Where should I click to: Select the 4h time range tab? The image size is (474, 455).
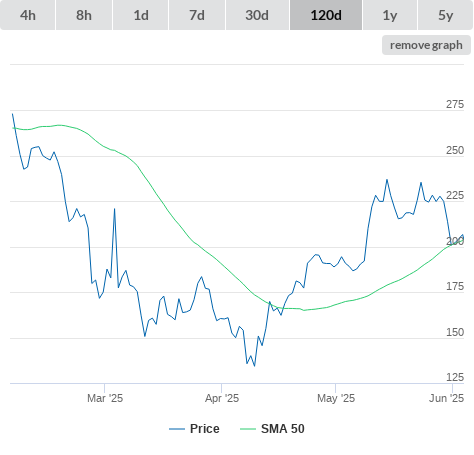[28, 15]
